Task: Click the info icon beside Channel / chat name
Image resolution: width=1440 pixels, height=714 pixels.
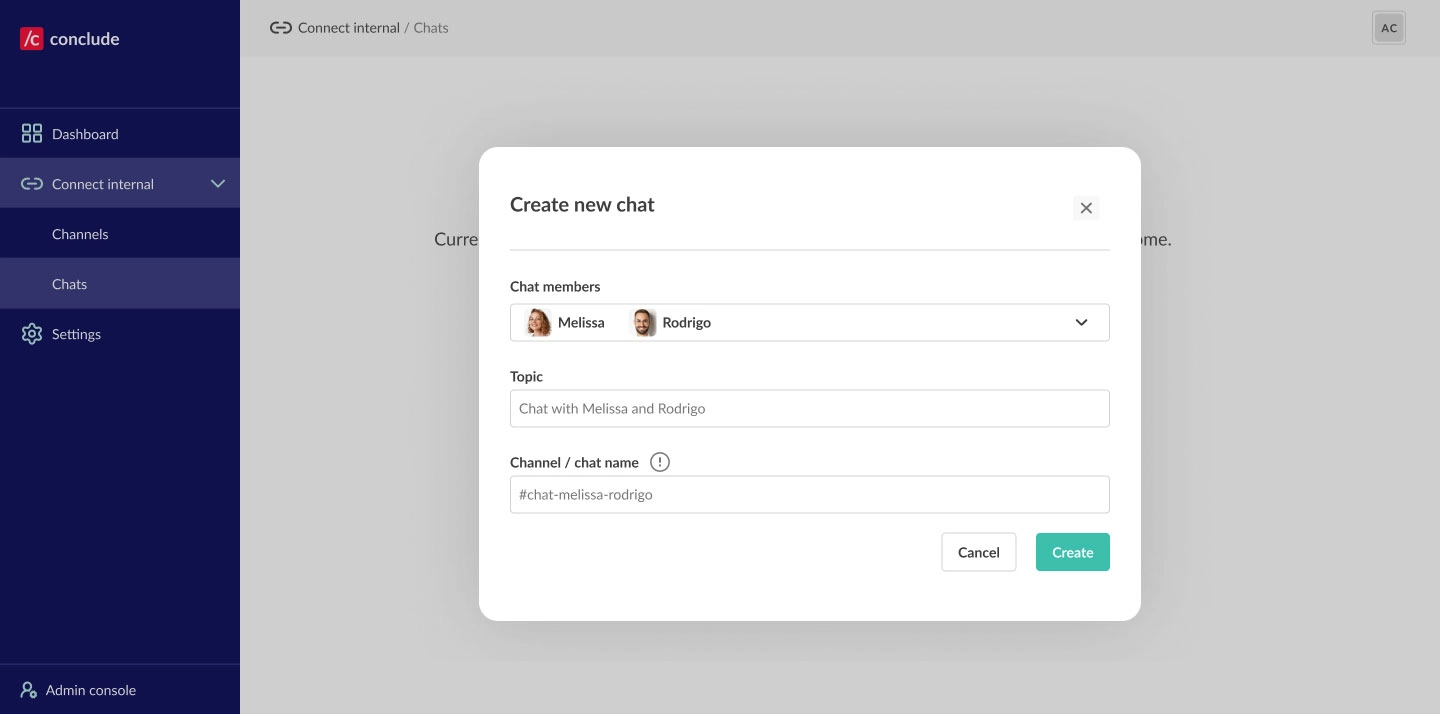Action: point(660,462)
